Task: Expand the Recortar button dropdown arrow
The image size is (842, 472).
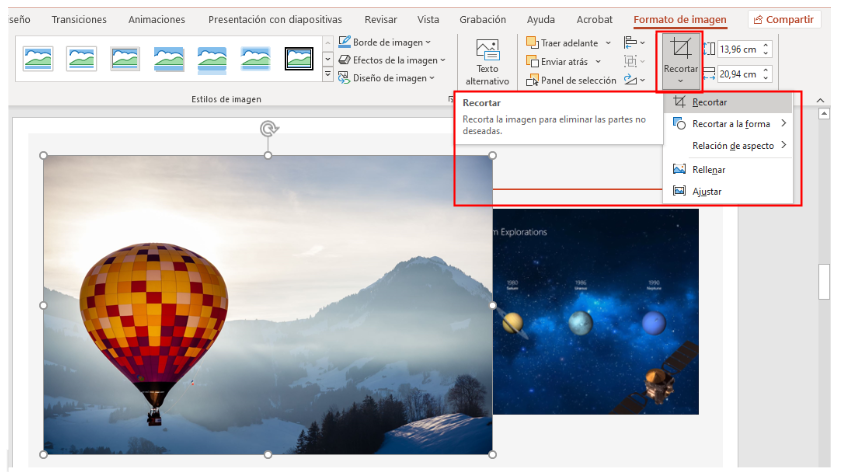Action: click(680, 81)
